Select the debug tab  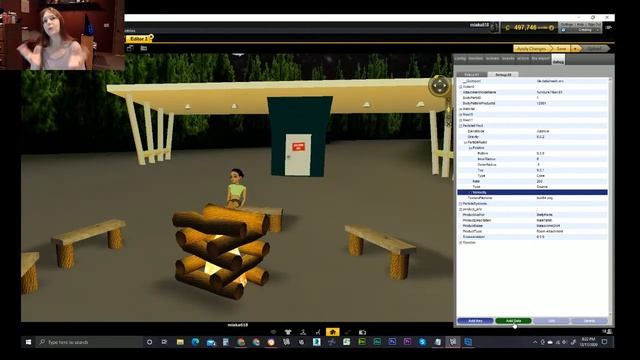558,60
